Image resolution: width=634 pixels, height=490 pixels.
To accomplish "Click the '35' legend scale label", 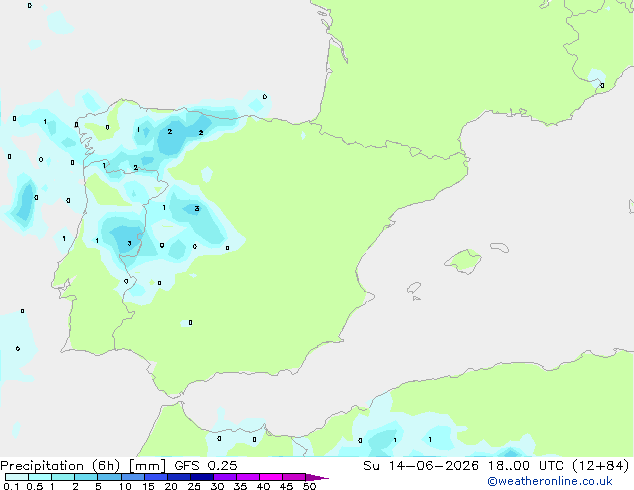I will 240,486.
